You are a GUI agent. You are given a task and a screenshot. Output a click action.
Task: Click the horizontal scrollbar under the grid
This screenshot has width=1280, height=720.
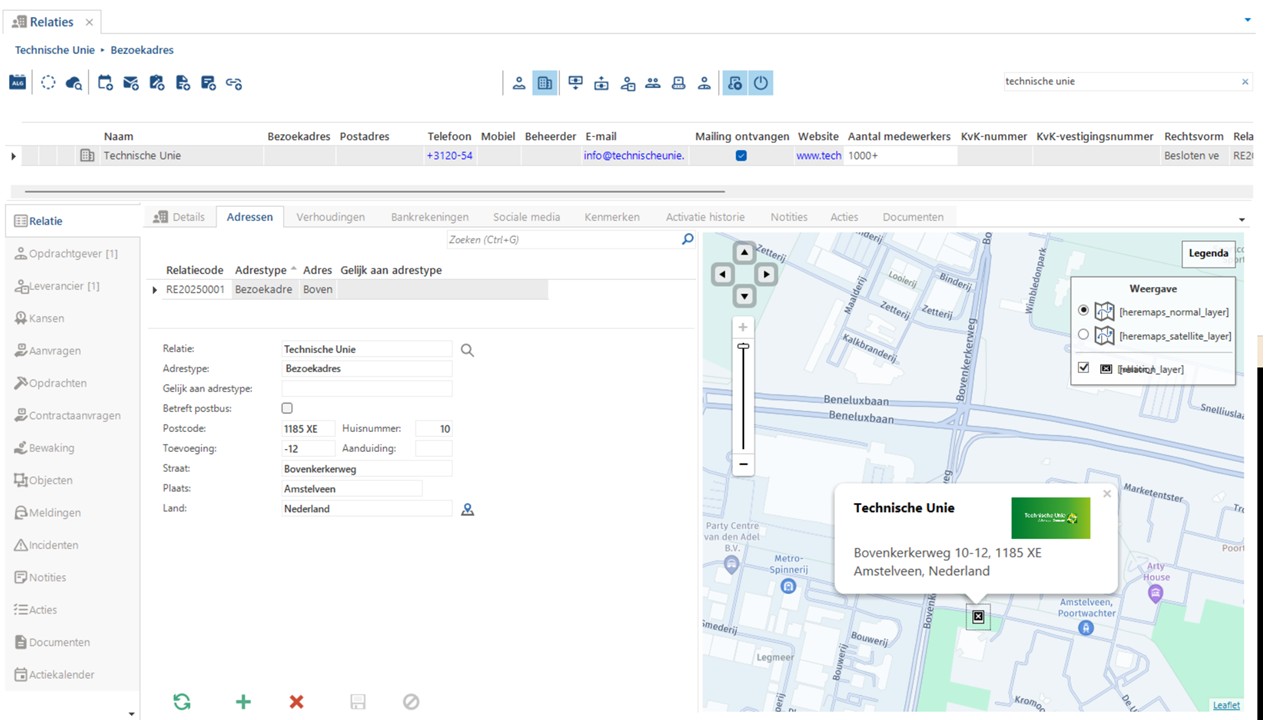374,190
